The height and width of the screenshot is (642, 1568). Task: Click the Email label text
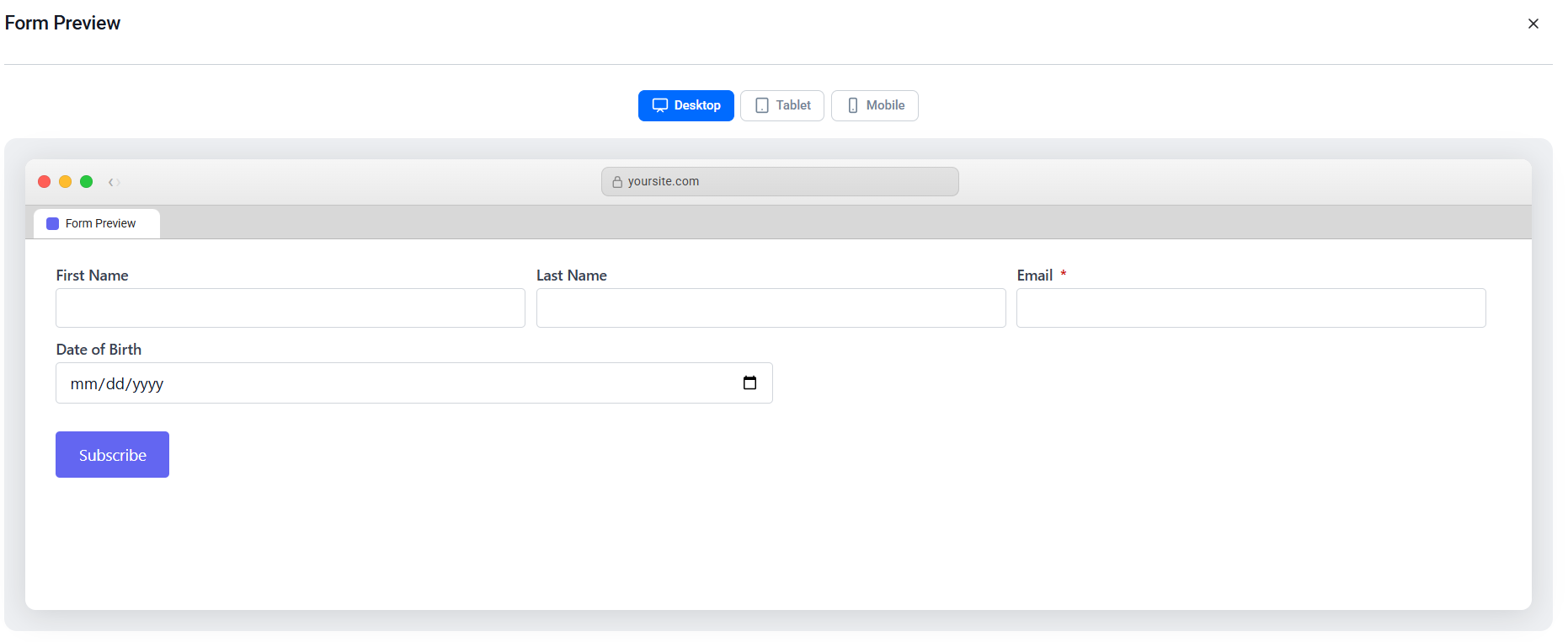1035,276
